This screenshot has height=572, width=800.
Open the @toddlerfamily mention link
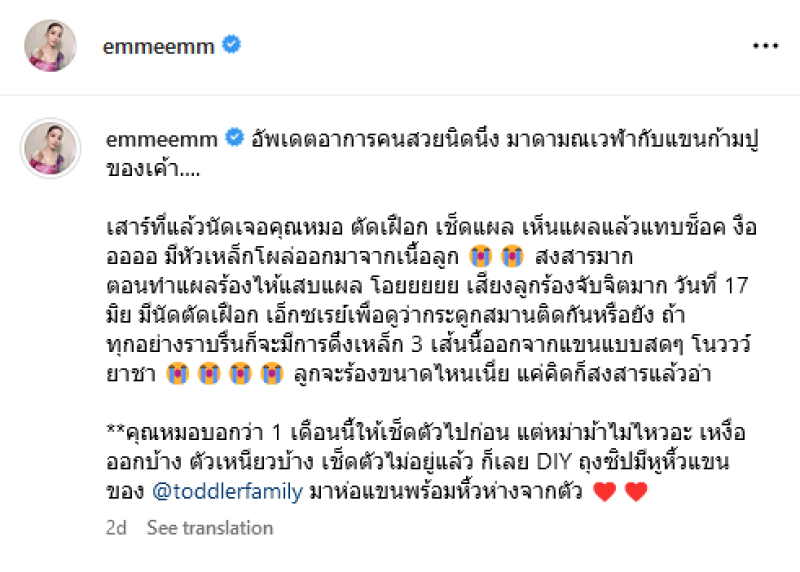228,491
